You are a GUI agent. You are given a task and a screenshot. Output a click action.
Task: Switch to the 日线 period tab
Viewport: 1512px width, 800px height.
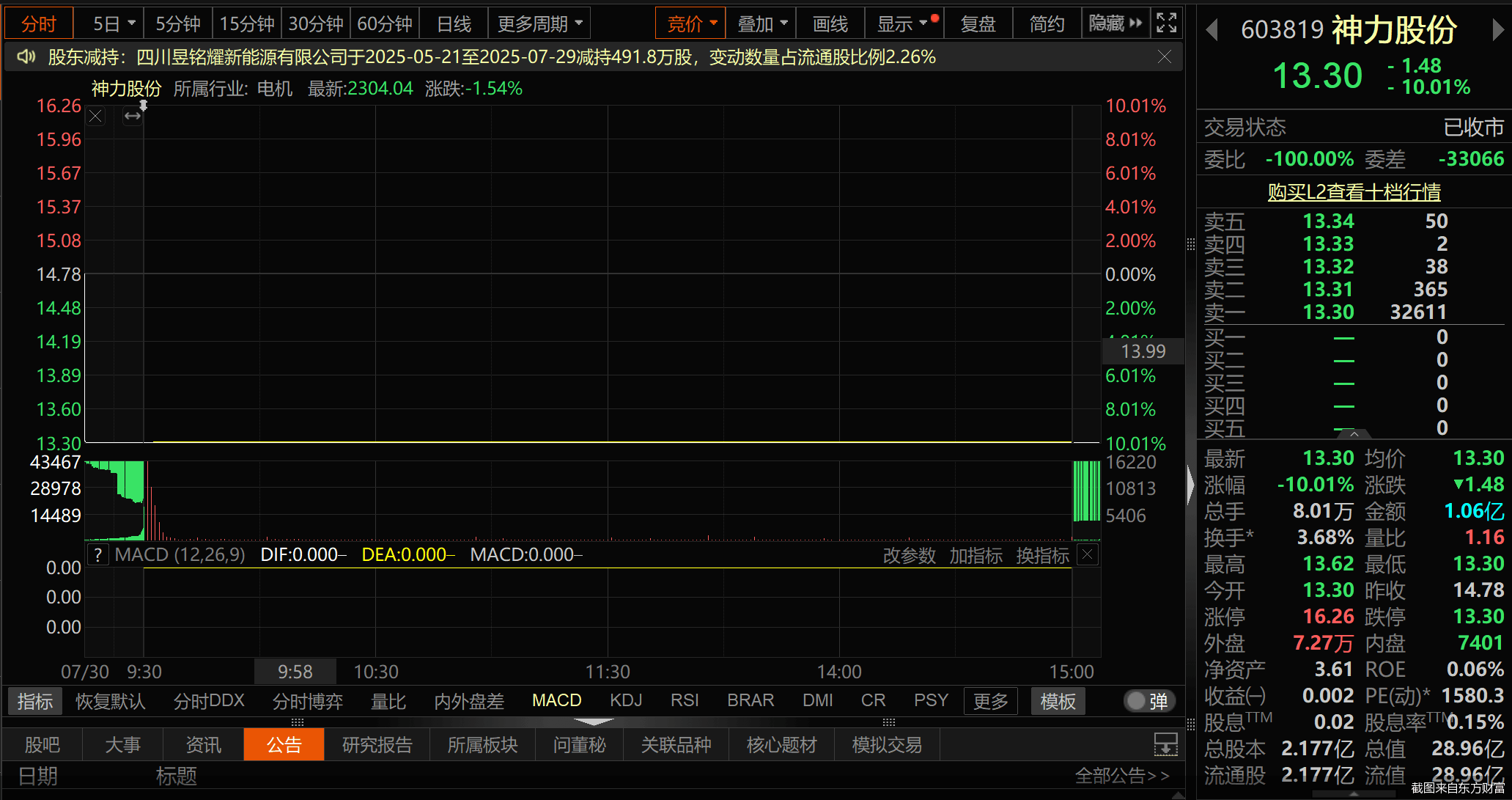click(454, 23)
